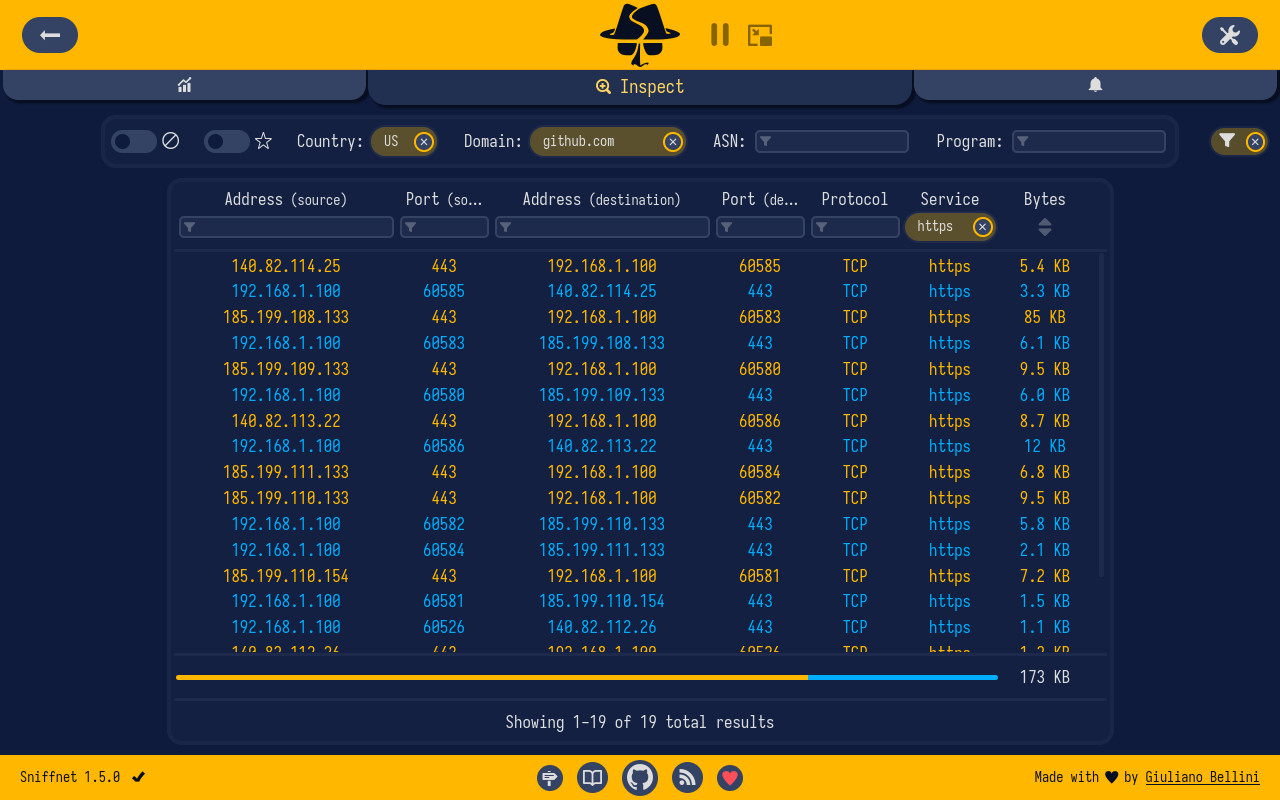Remove the US country filter
Viewport: 1280px width, 800px height.
tap(423, 141)
